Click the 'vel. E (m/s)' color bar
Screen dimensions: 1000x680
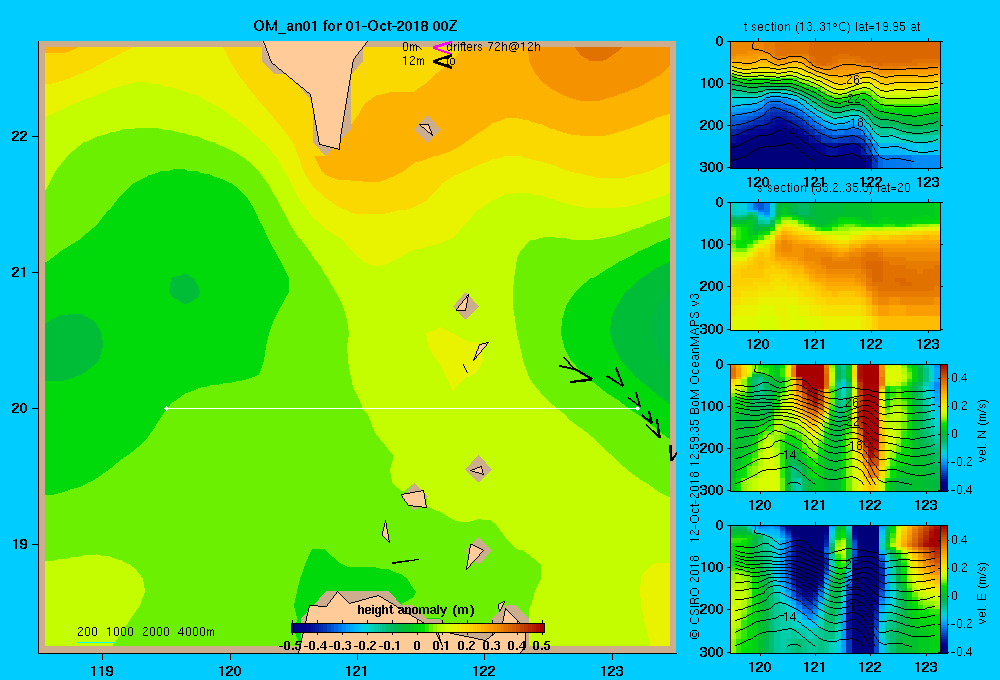[945, 589]
